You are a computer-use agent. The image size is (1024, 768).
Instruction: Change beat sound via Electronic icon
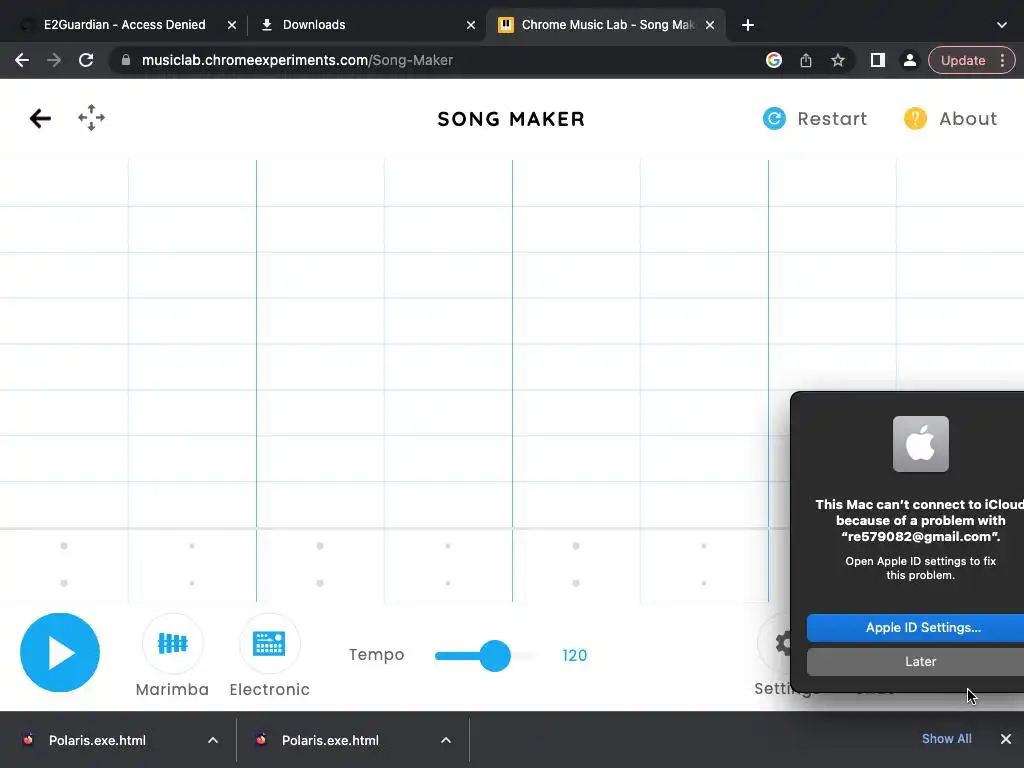tap(269, 644)
